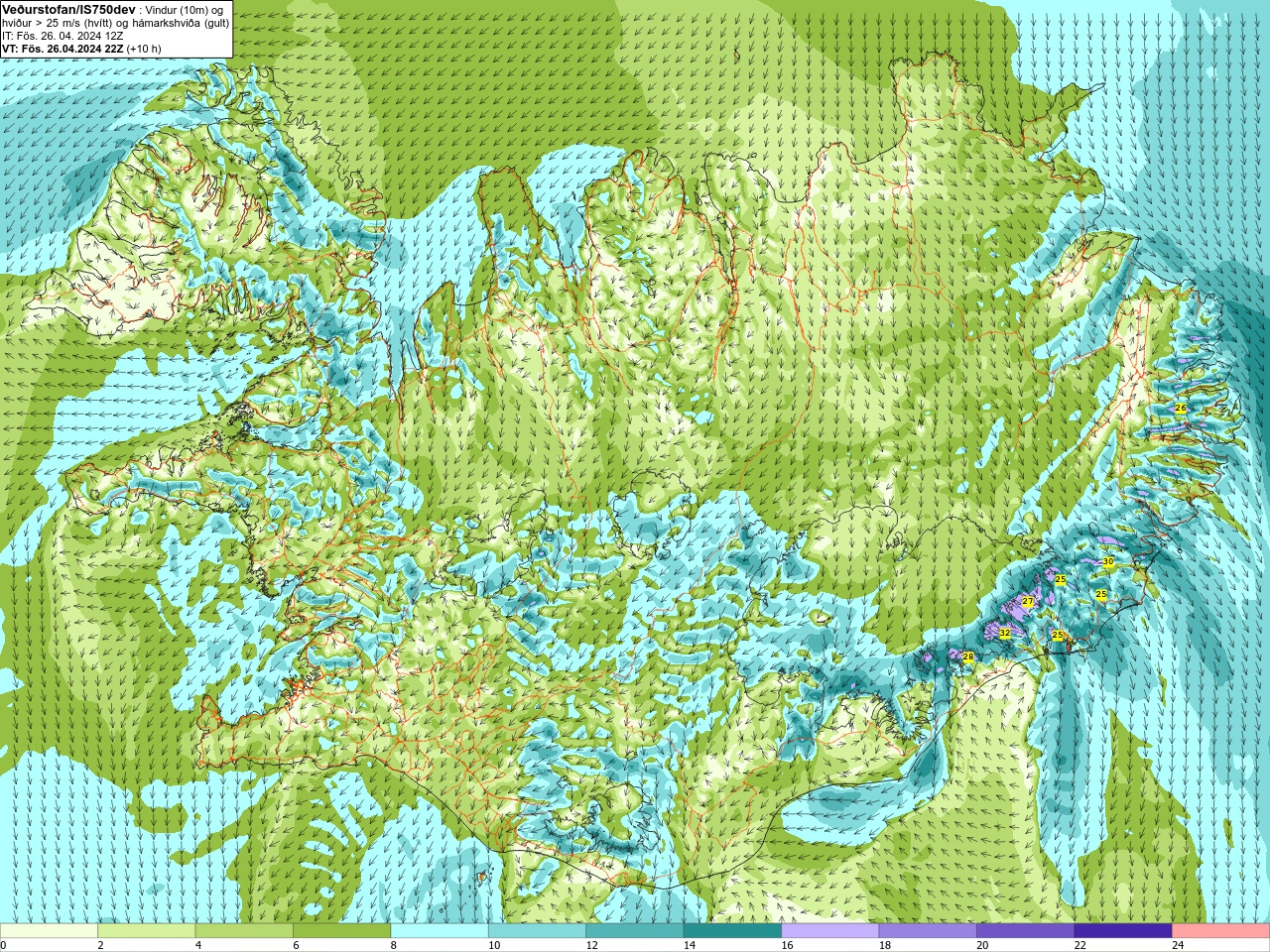The image size is (1270, 952).
Task: Click the yellow gust label 32
Action: point(1004,633)
